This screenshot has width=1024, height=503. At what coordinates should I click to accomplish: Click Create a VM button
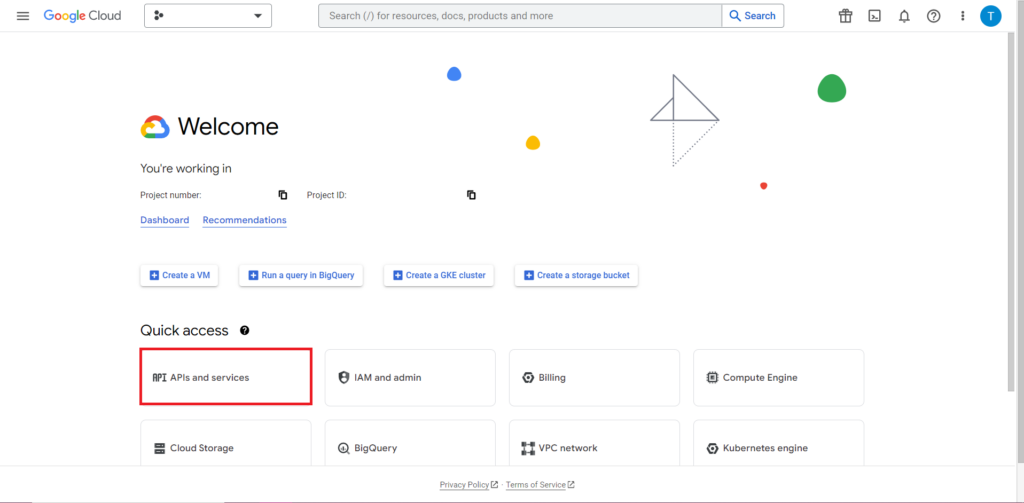tap(180, 275)
